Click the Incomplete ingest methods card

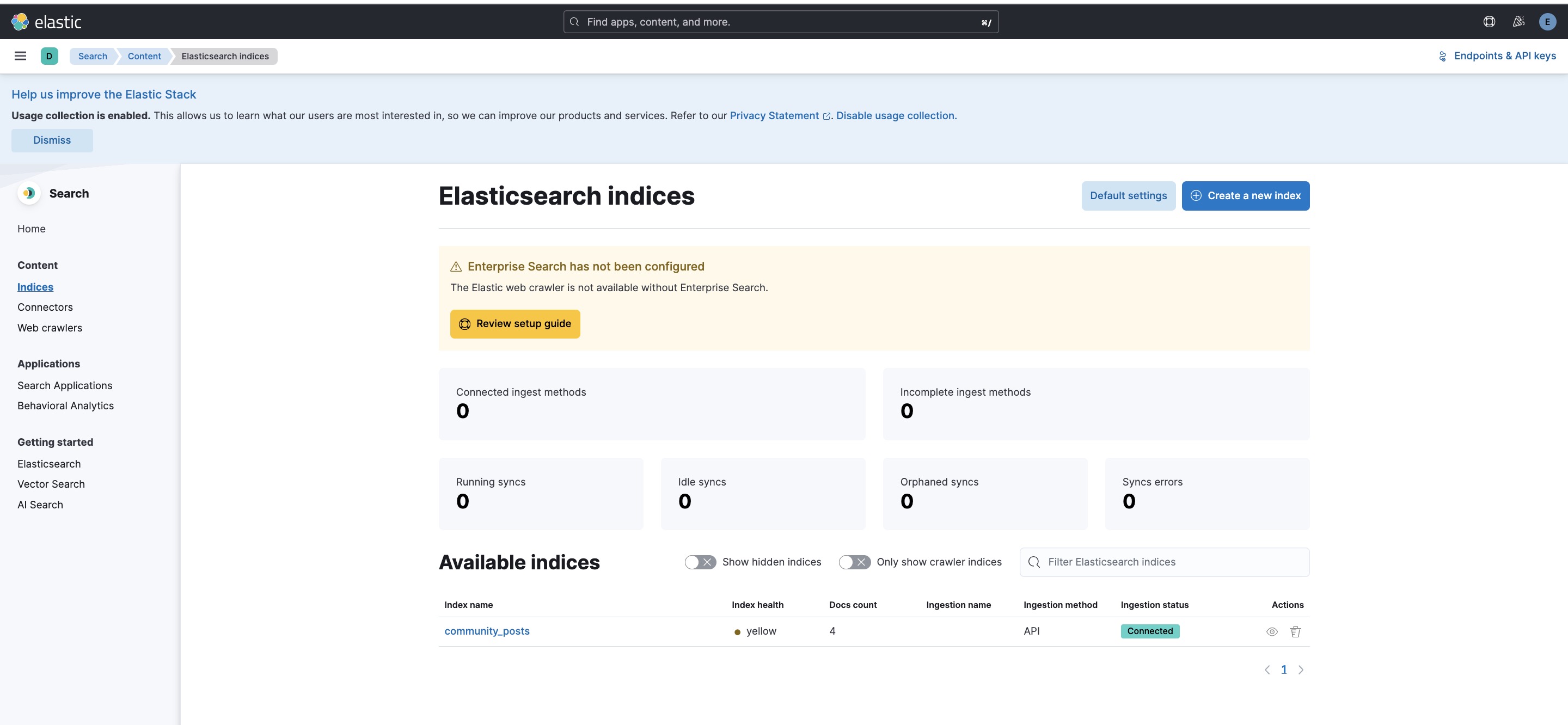click(x=1097, y=404)
